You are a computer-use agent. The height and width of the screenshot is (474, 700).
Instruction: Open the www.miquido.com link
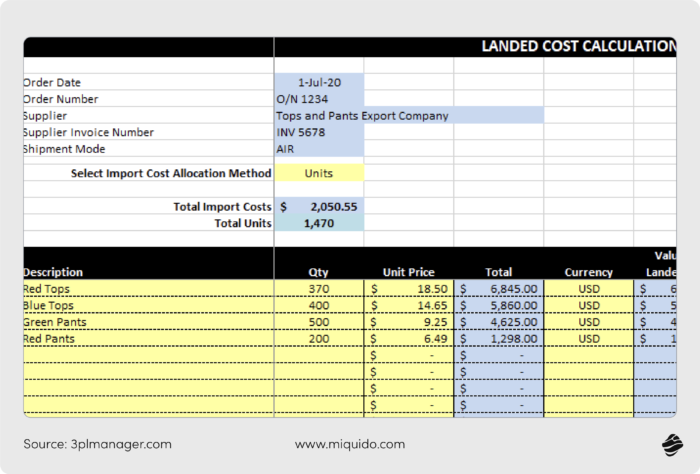tap(349, 444)
